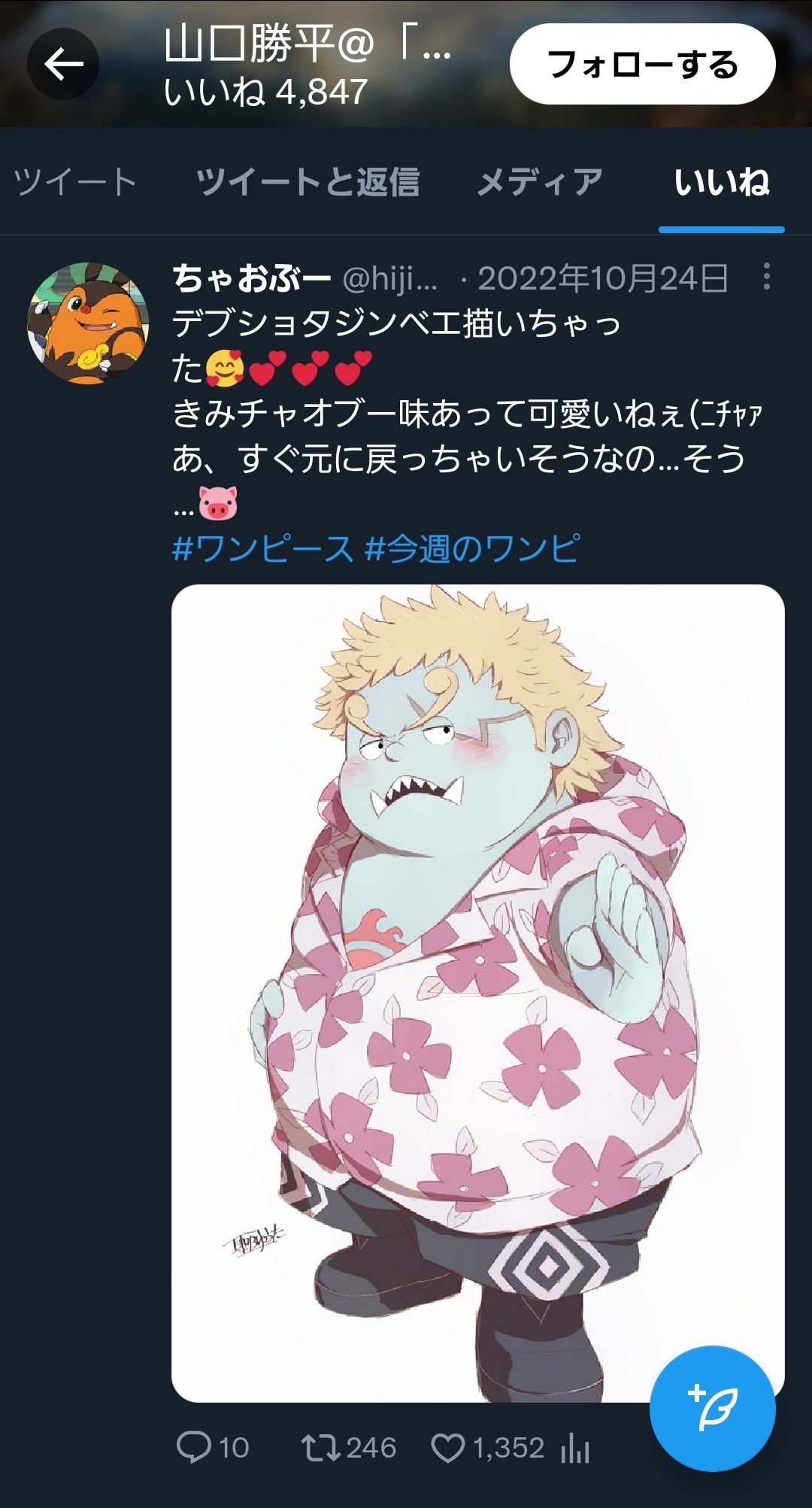This screenshot has width=812, height=1508.
Task: Select the メディア tab
Action: click(540, 182)
